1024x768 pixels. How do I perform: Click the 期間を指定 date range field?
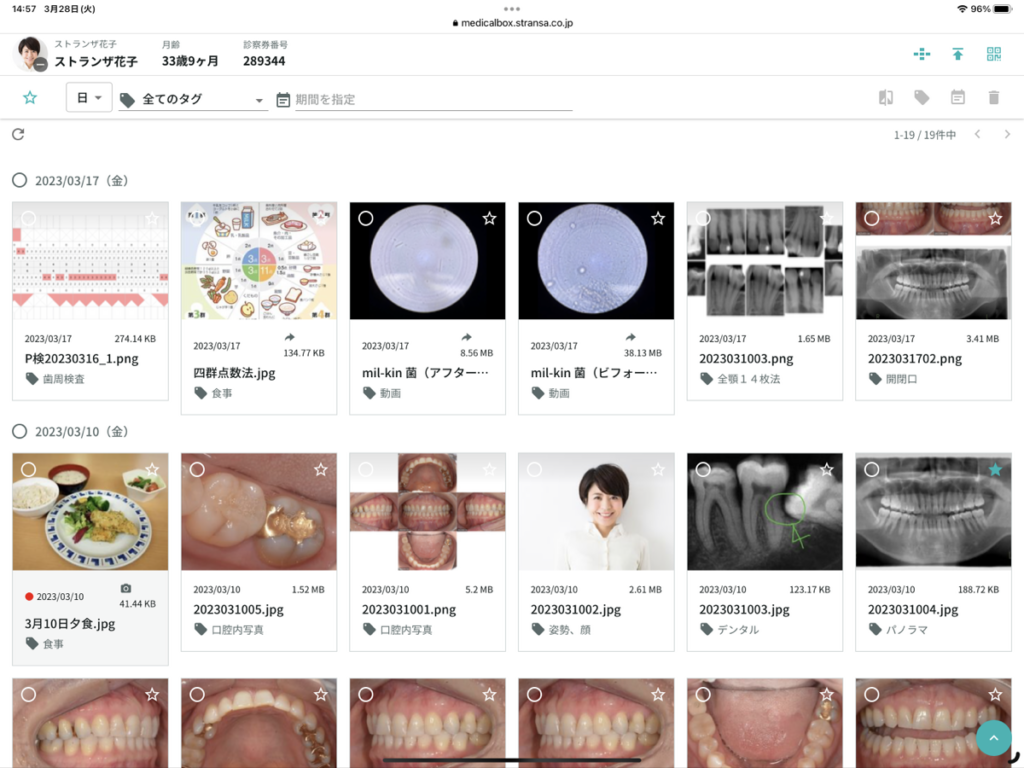point(432,100)
